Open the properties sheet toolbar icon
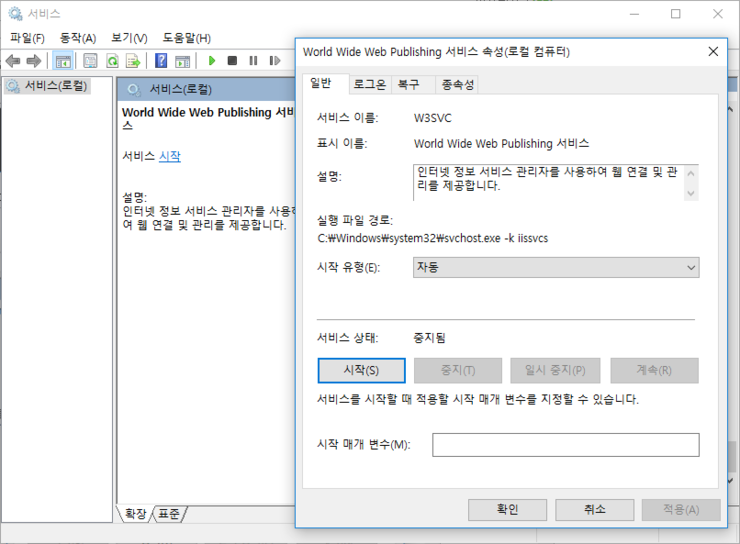The image size is (740, 544). (90, 61)
